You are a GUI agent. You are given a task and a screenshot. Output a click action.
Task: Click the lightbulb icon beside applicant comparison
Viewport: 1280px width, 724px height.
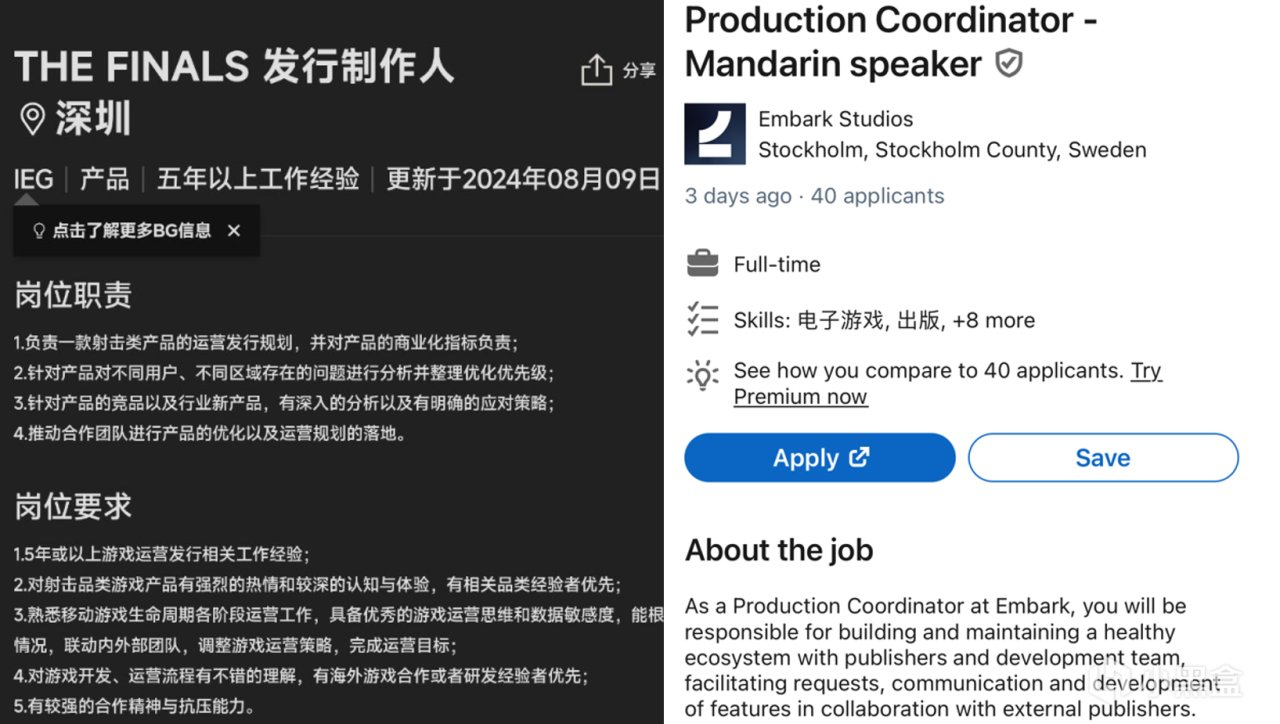[x=703, y=375]
